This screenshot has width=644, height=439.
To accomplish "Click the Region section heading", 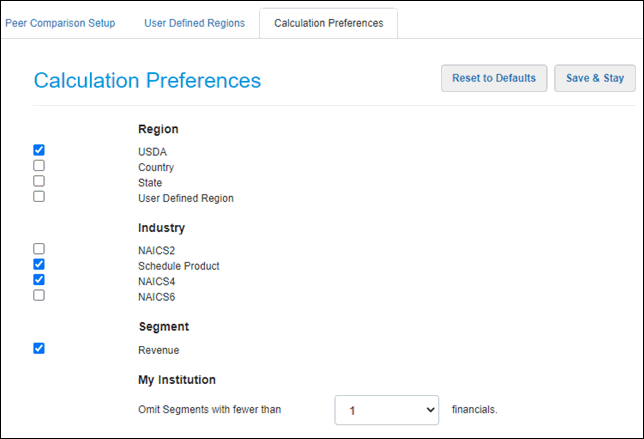I will pos(158,129).
